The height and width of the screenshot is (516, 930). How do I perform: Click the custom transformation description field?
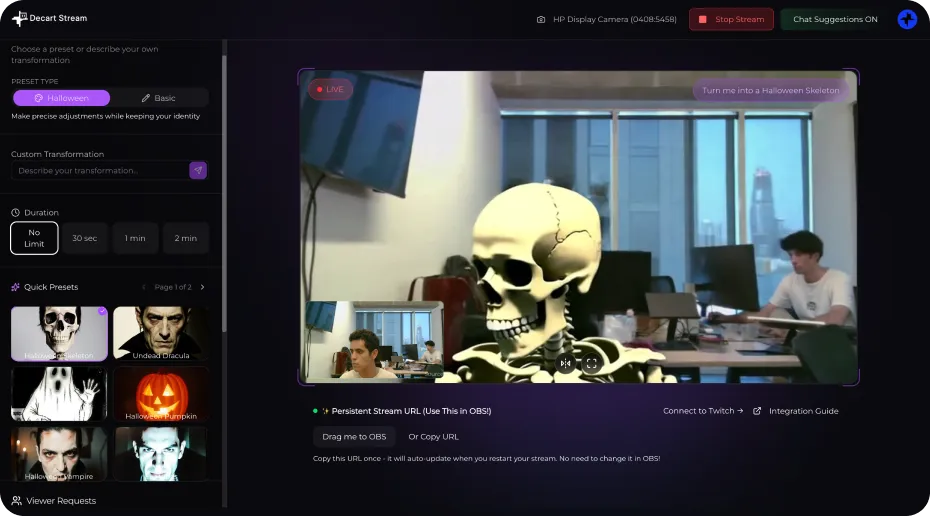coord(98,171)
